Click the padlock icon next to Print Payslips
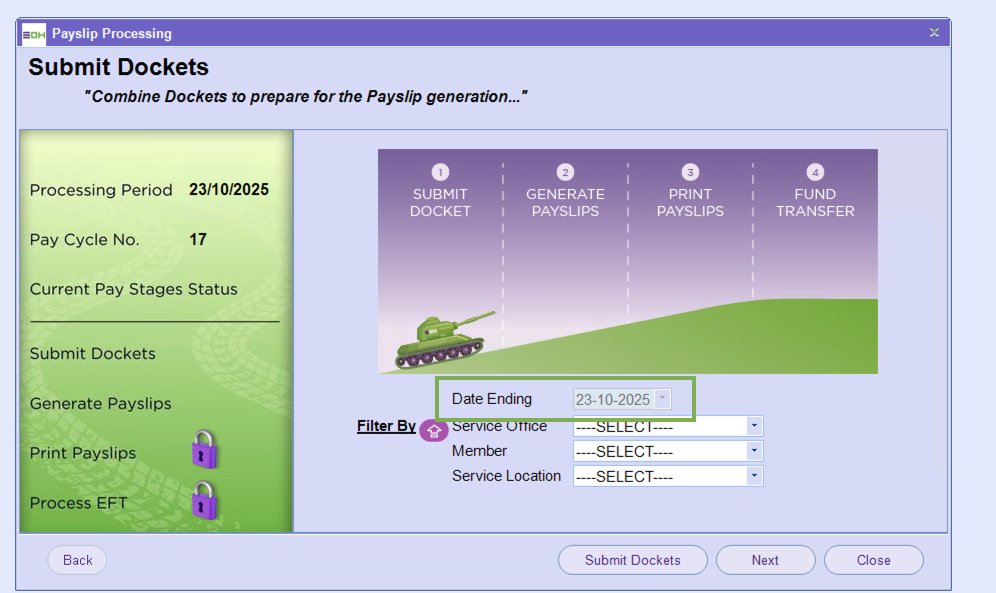 pyautogui.click(x=204, y=450)
